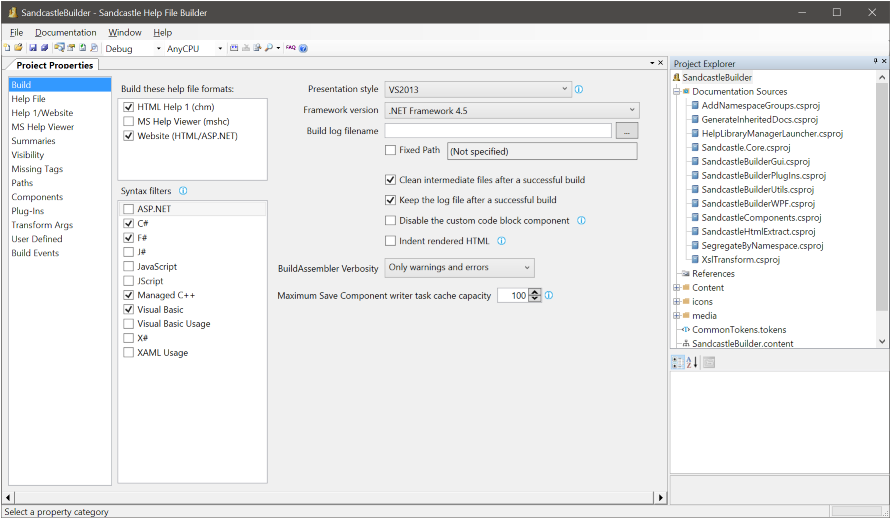Check the JavaScript syntax filter
This screenshot has height=519, width=891.
pos(128,267)
